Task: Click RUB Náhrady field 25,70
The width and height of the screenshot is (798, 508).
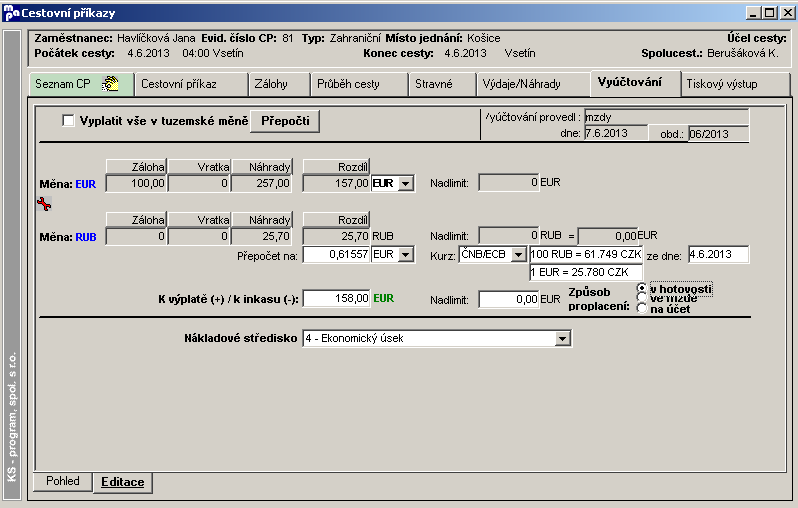Action: pos(262,236)
